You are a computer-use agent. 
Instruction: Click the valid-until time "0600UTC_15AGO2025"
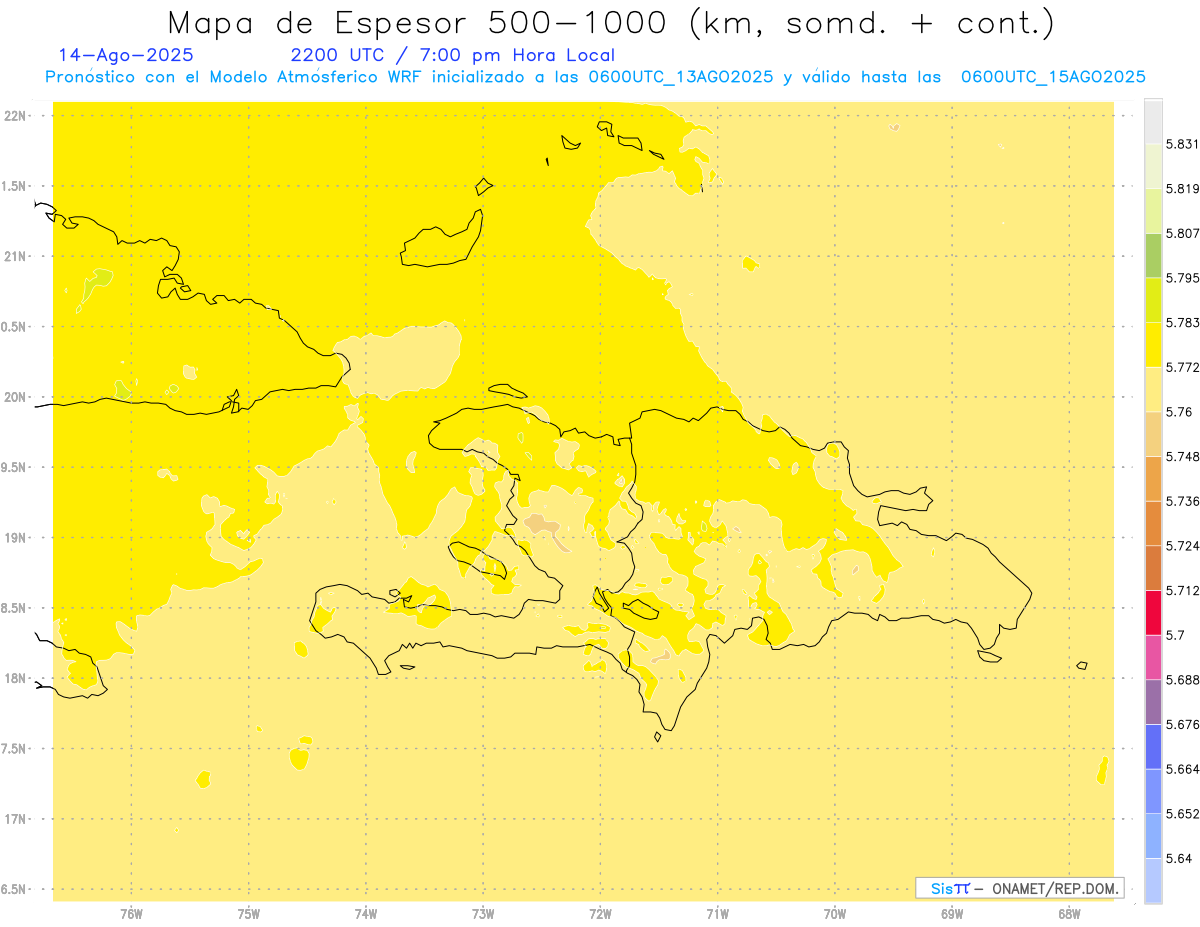[1053, 77]
